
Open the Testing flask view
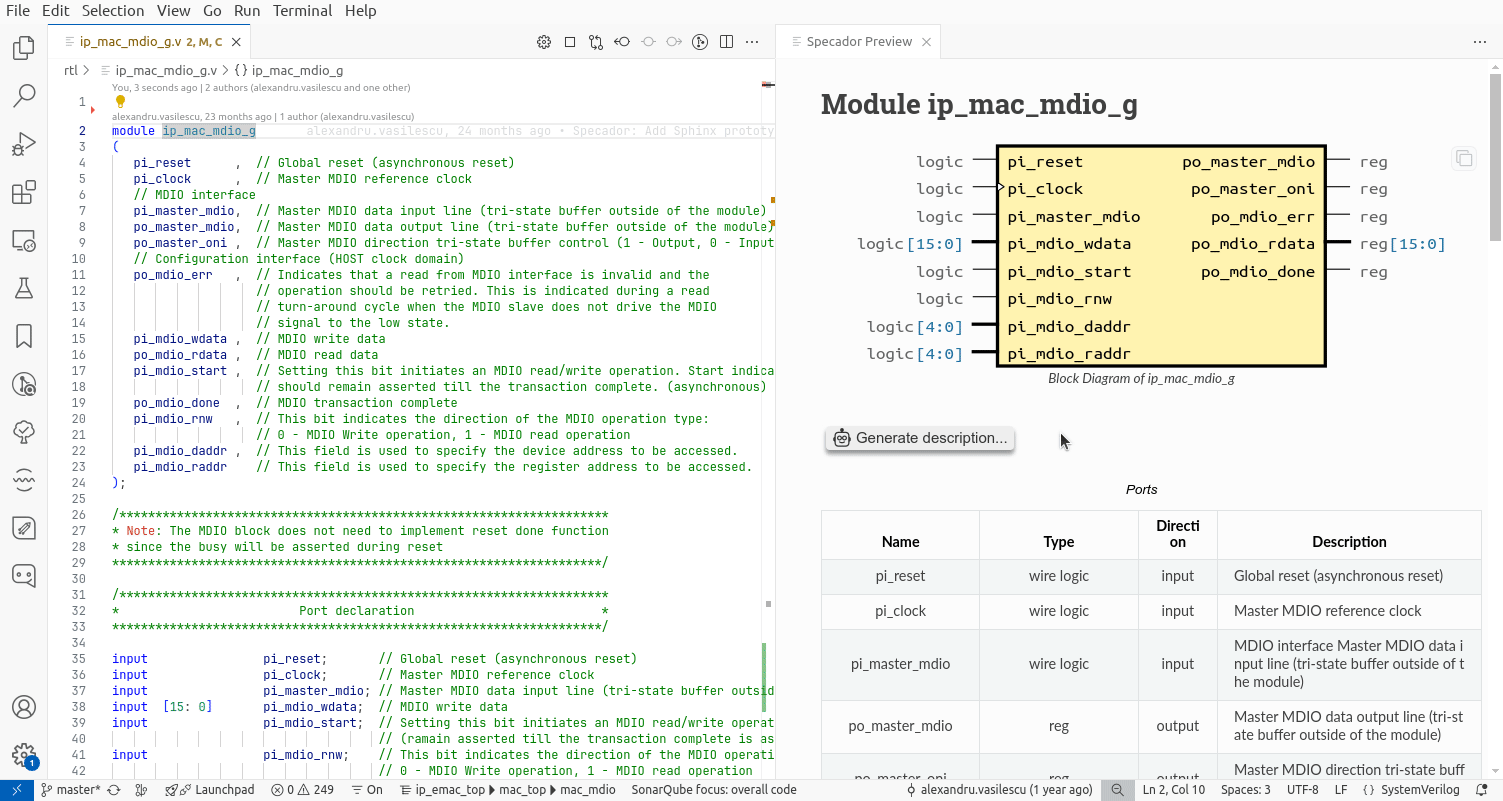pos(24,288)
